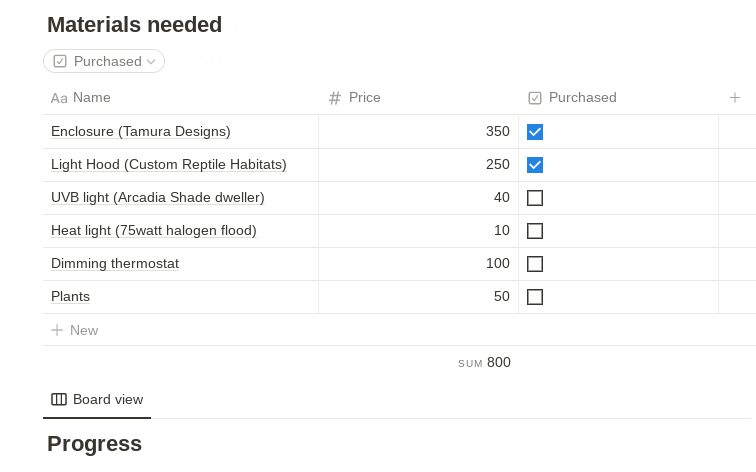This screenshot has height=472, width=756.
Task: Mark Plants as purchased
Action: [x=535, y=297]
